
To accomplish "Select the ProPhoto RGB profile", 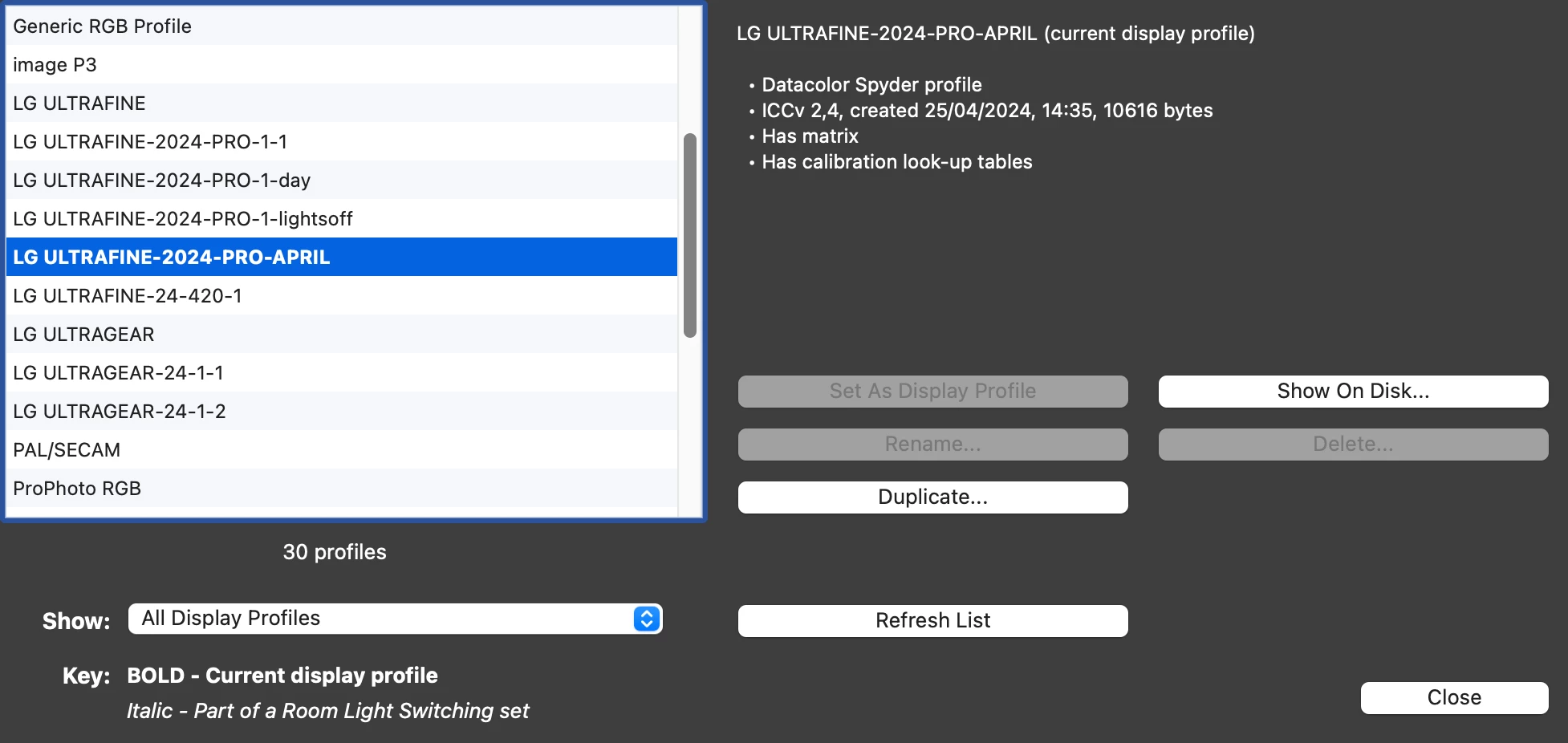I will 342,488.
